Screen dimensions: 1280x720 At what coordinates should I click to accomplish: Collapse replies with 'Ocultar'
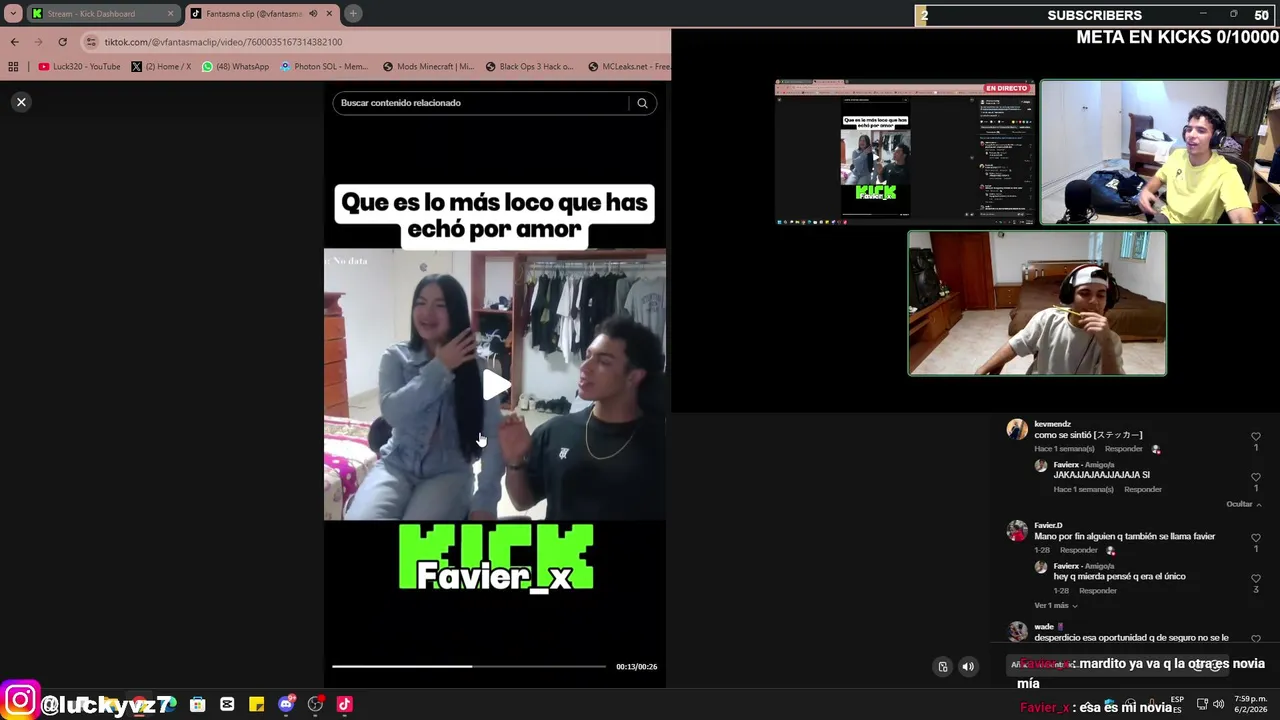click(1243, 504)
